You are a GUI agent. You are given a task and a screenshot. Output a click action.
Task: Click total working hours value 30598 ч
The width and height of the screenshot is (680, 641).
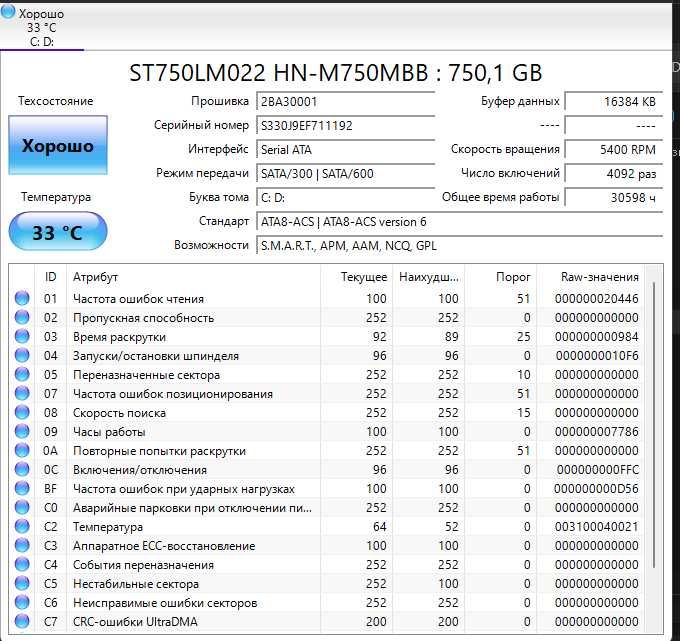point(614,198)
